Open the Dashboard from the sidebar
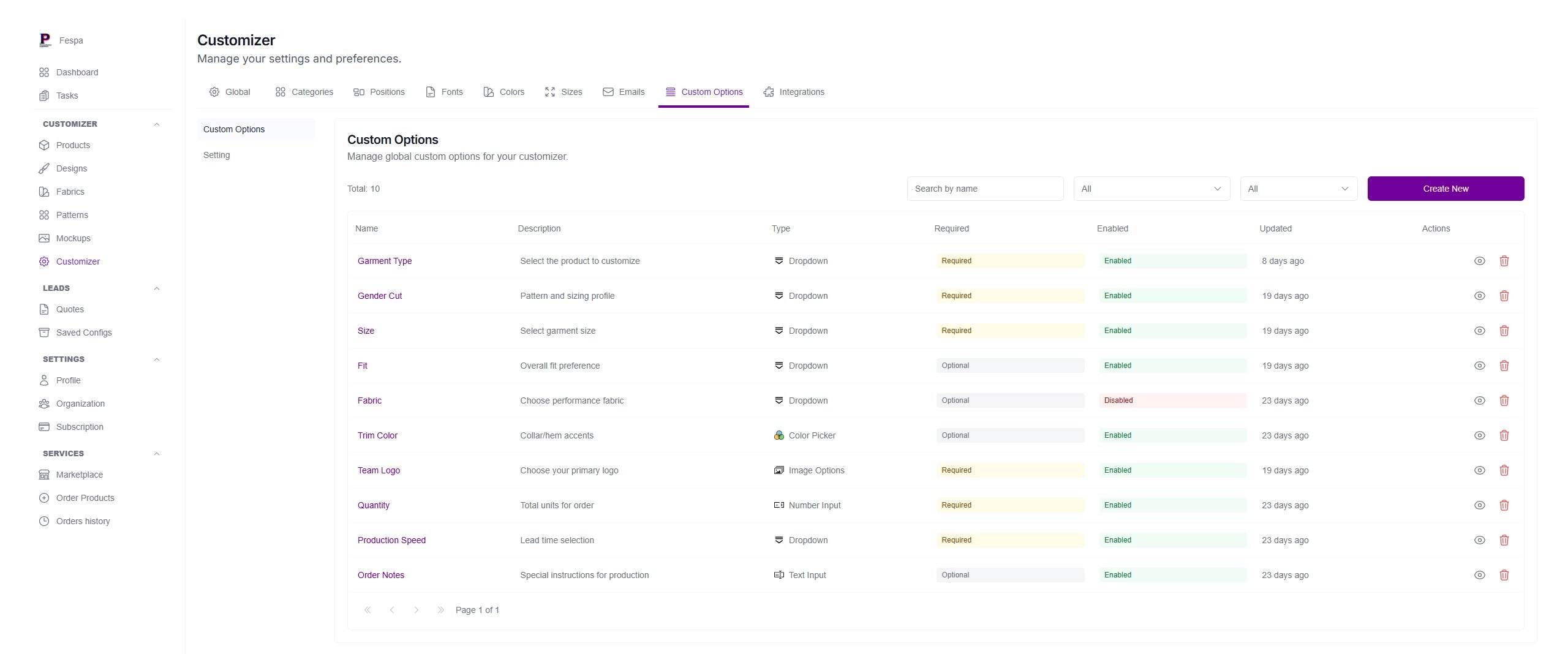 click(x=77, y=72)
